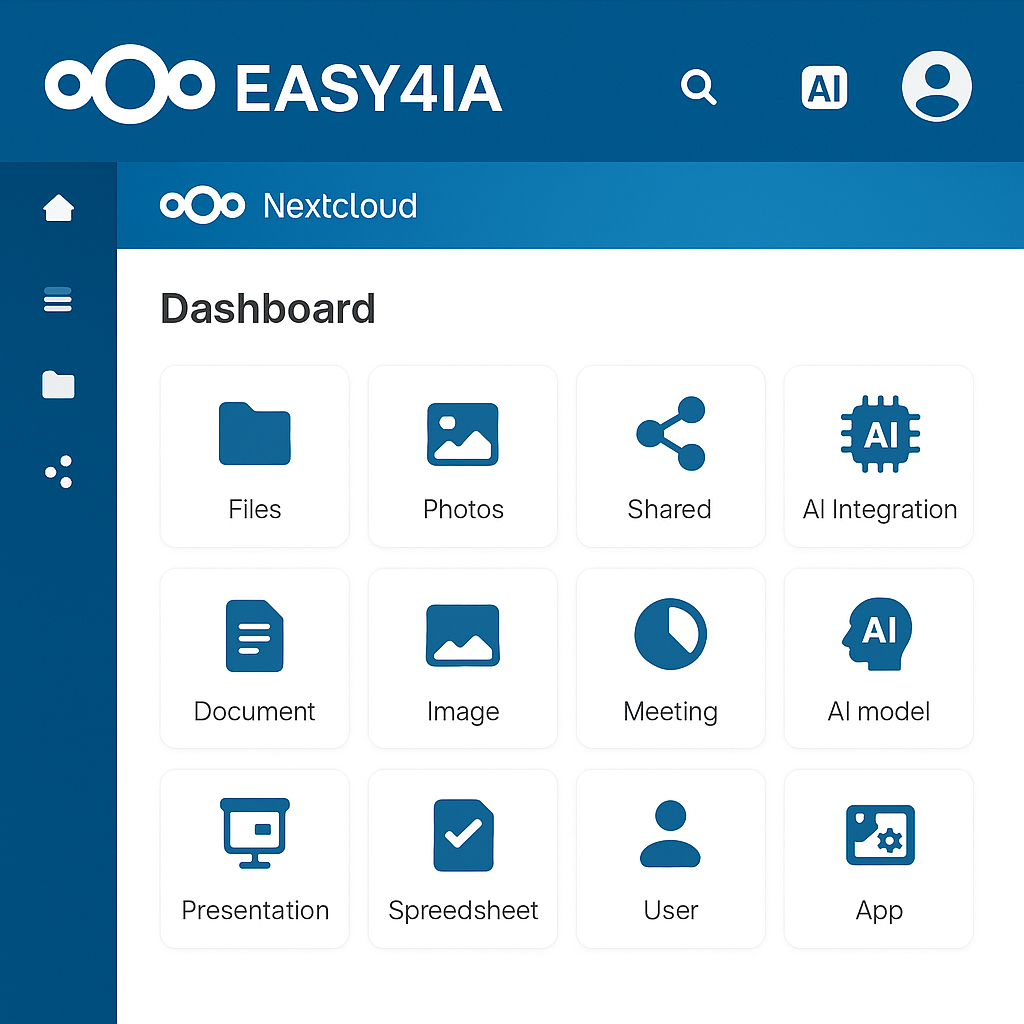1024x1024 pixels.
Task: Open the user profile avatar
Action: point(936,87)
